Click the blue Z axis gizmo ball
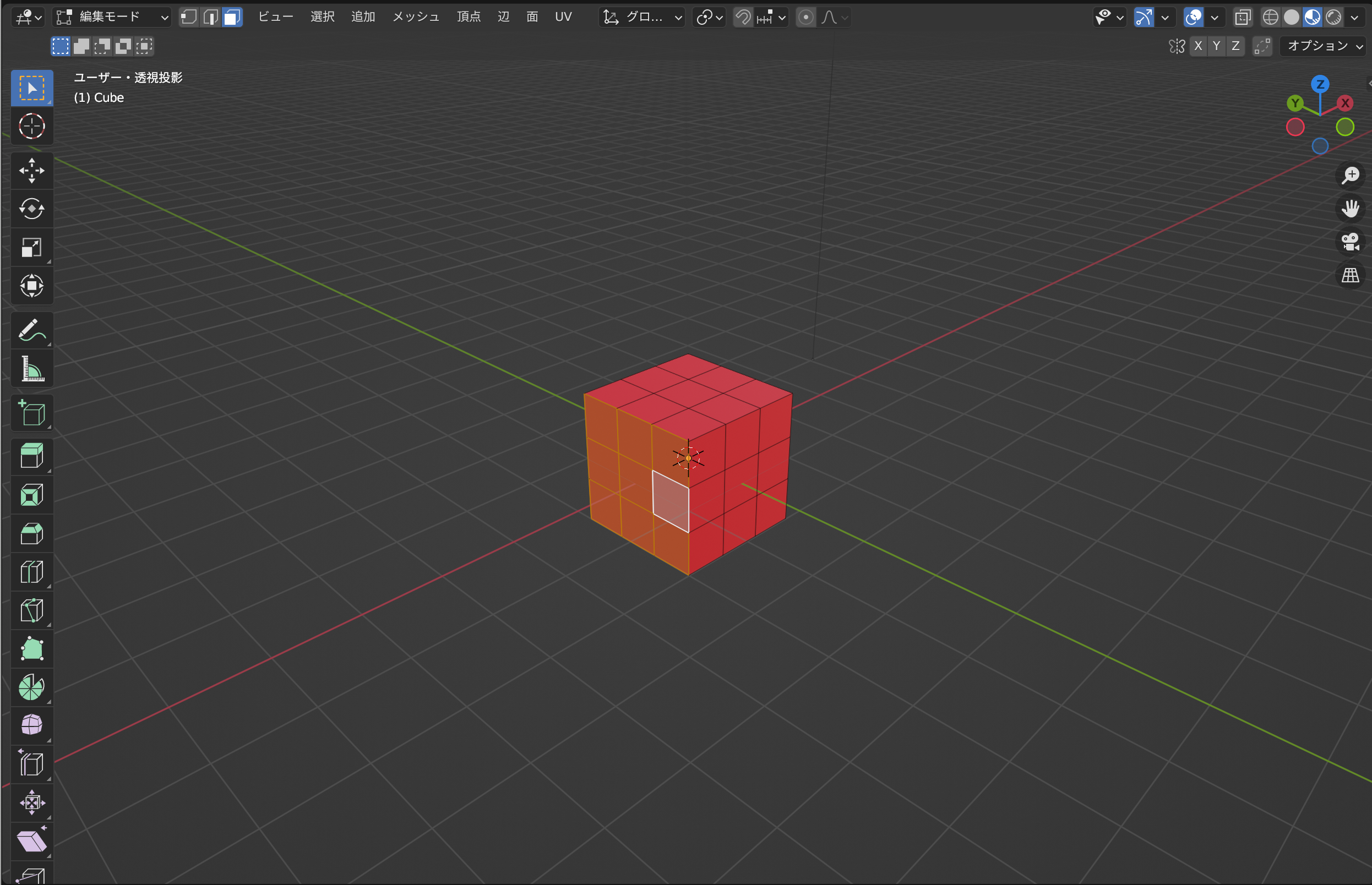The height and width of the screenshot is (885, 1372). pyautogui.click(x=1320, y=84)
